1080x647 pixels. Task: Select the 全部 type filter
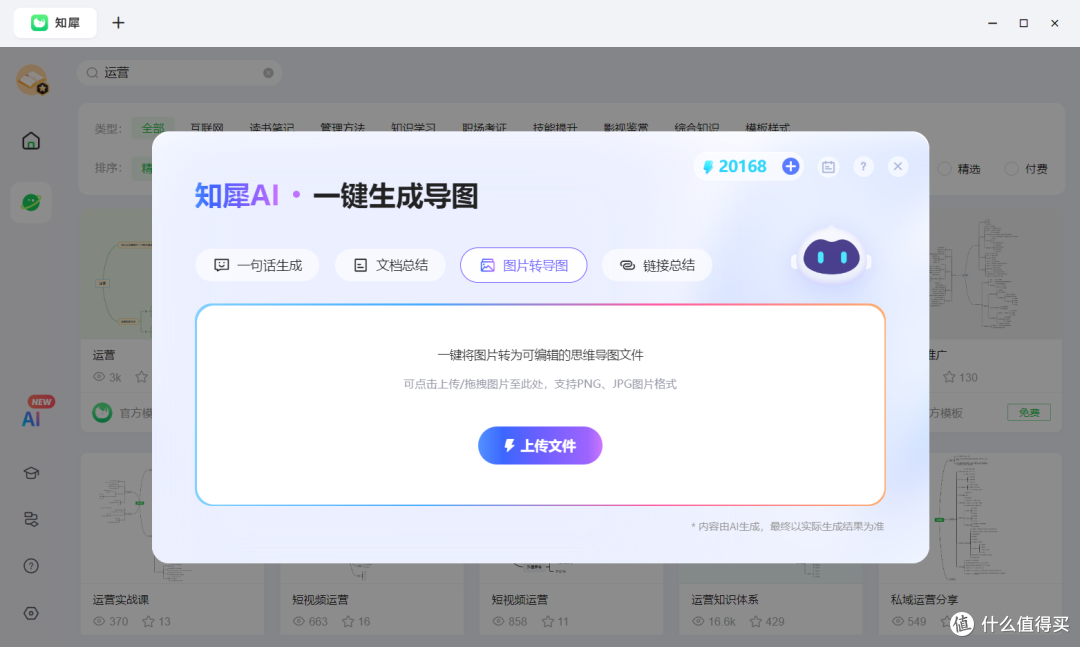pos(153,128)
